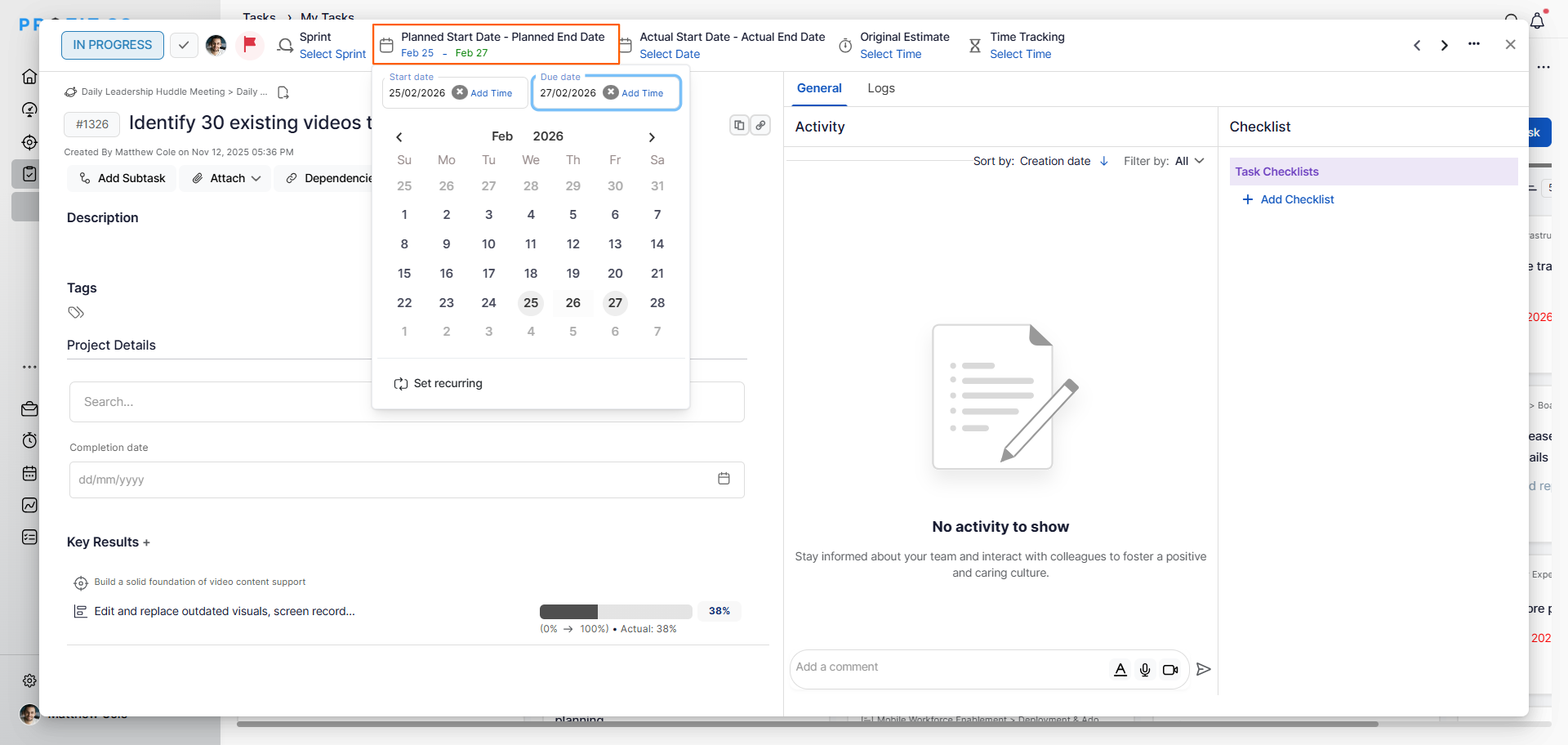The image size is (1568, 745).
Task: Open briefcase icon in left sidebar
Action: [x=29, y=408]
